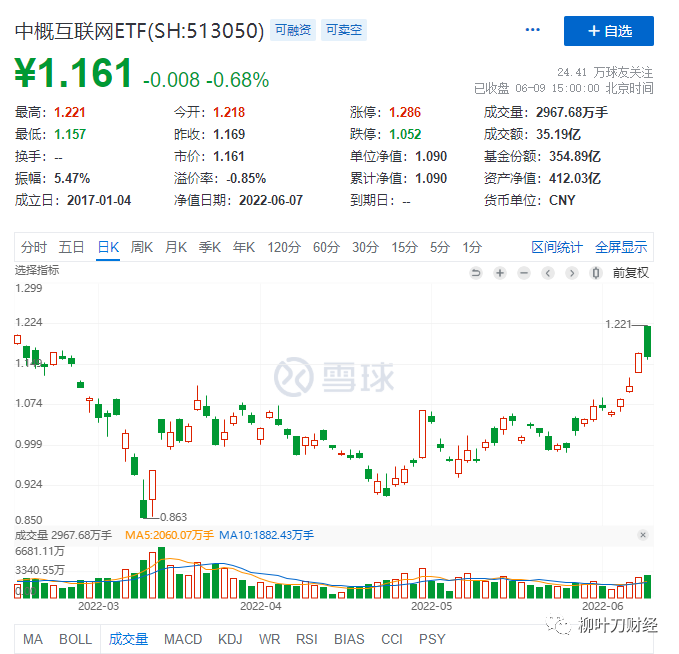This screenshot has width=679, height=654.
Task: Select the BIAS indicator tab
Action: 349,639
